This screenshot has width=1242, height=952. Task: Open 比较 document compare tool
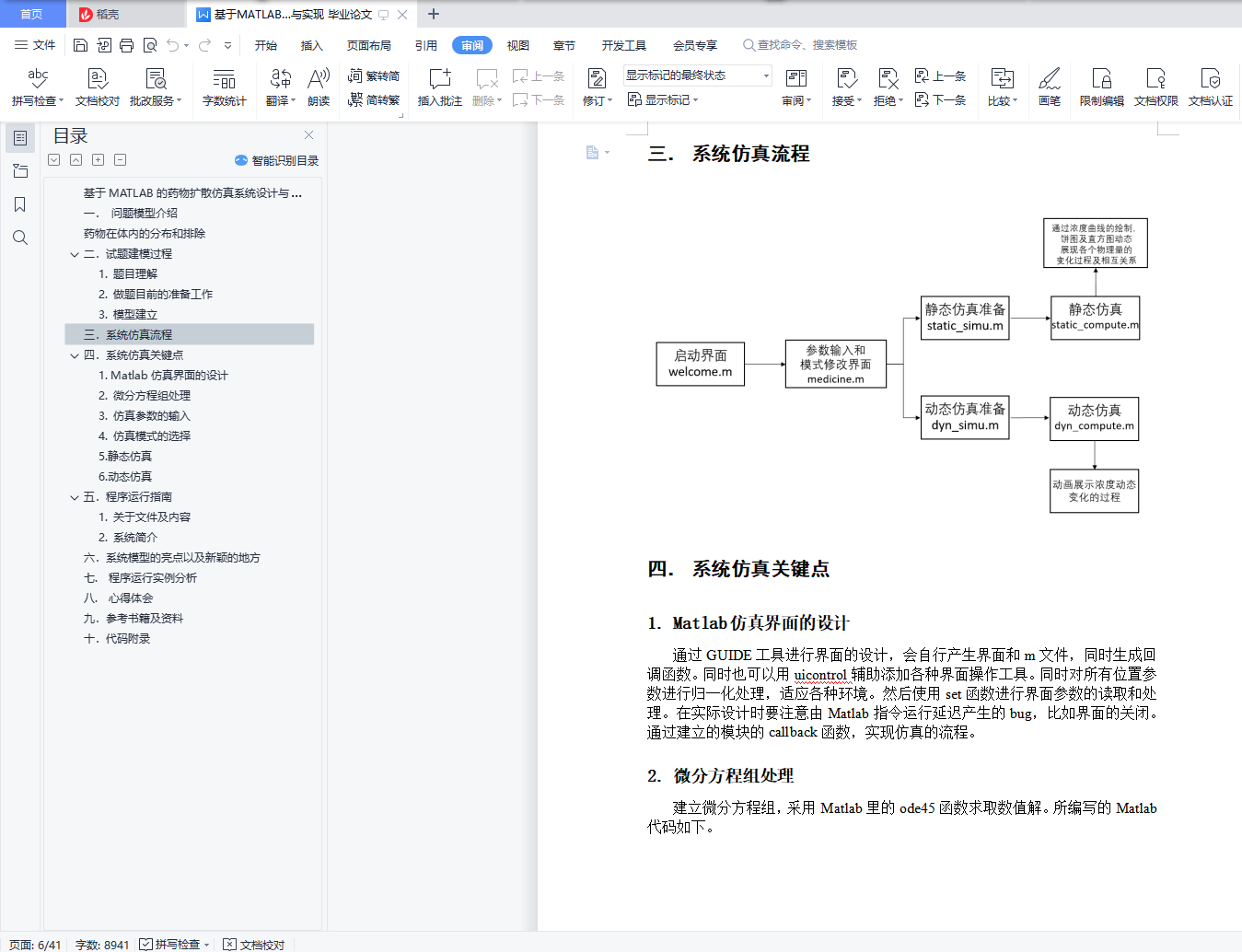1003,87
